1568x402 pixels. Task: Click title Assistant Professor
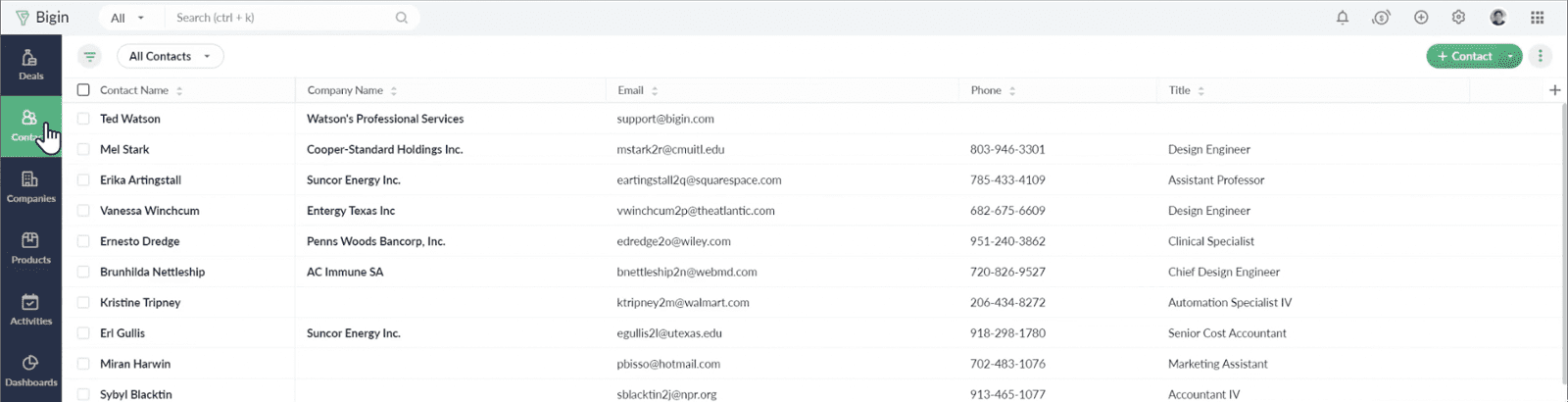click(x=1216, y=179)
